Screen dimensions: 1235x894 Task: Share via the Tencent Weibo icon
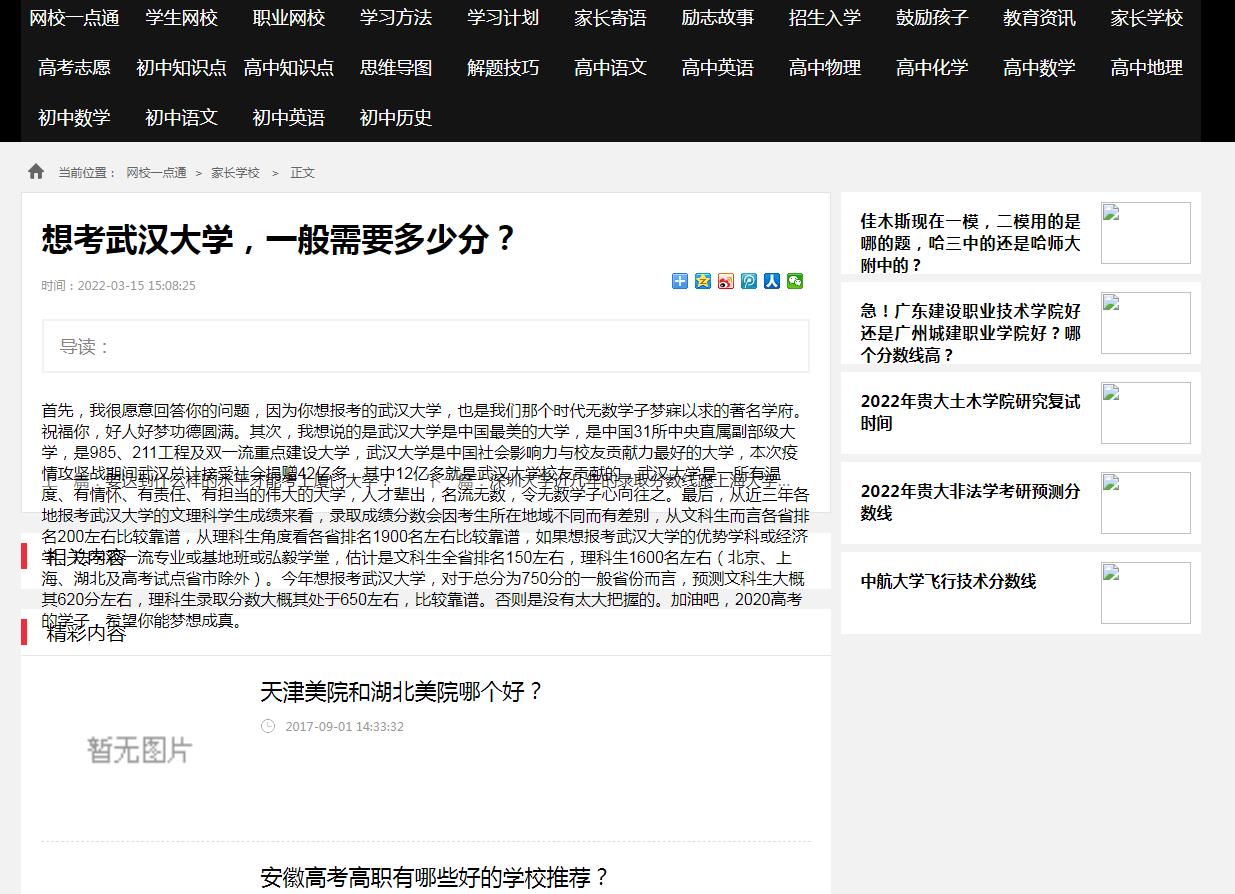coord(749,281)
